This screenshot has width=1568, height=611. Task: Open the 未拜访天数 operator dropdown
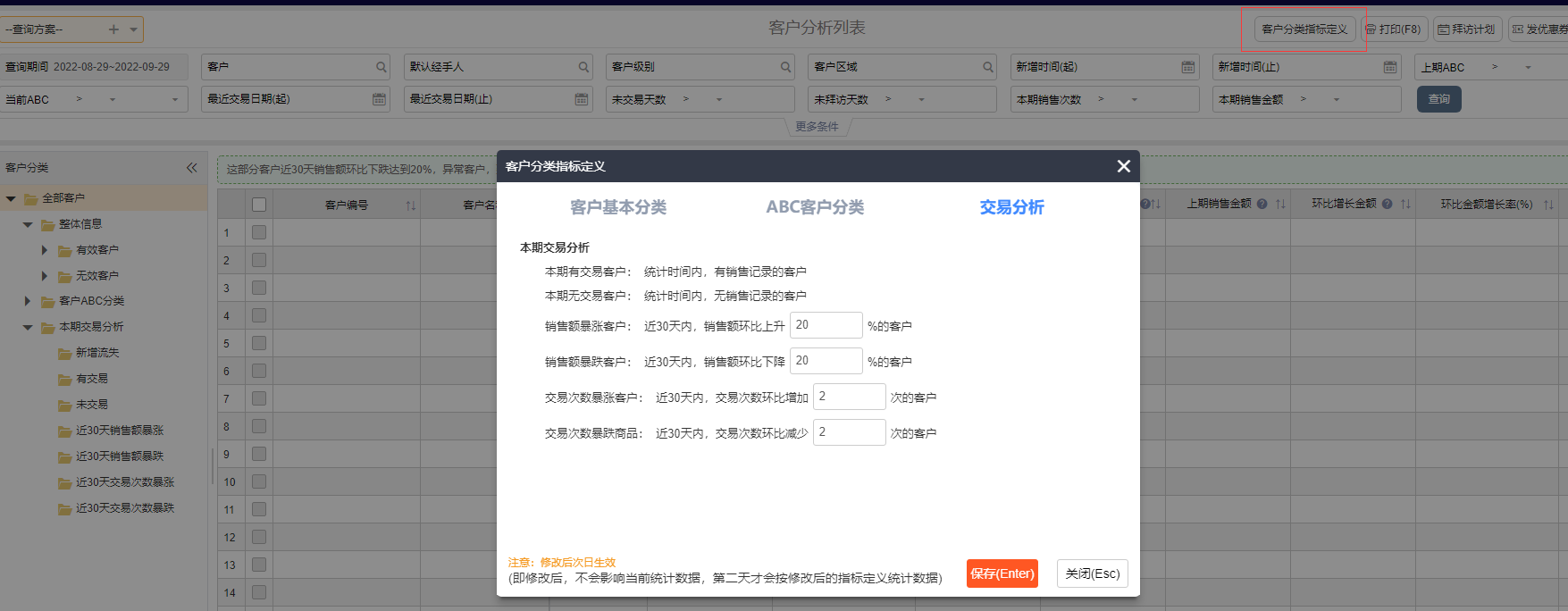(921, 99)
